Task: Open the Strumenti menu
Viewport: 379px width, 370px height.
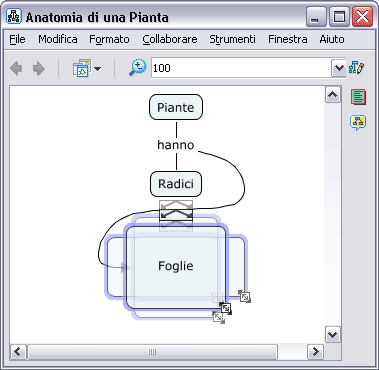Action: tap(232, 39)
